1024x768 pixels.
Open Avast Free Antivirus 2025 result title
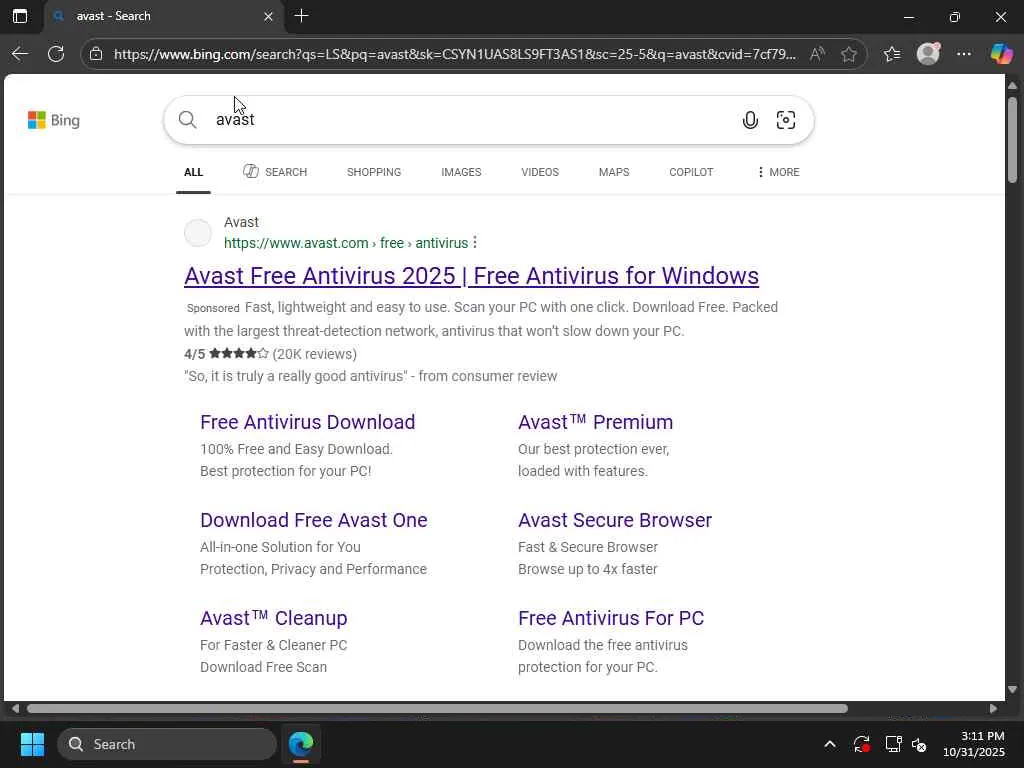tap(472, 276)
